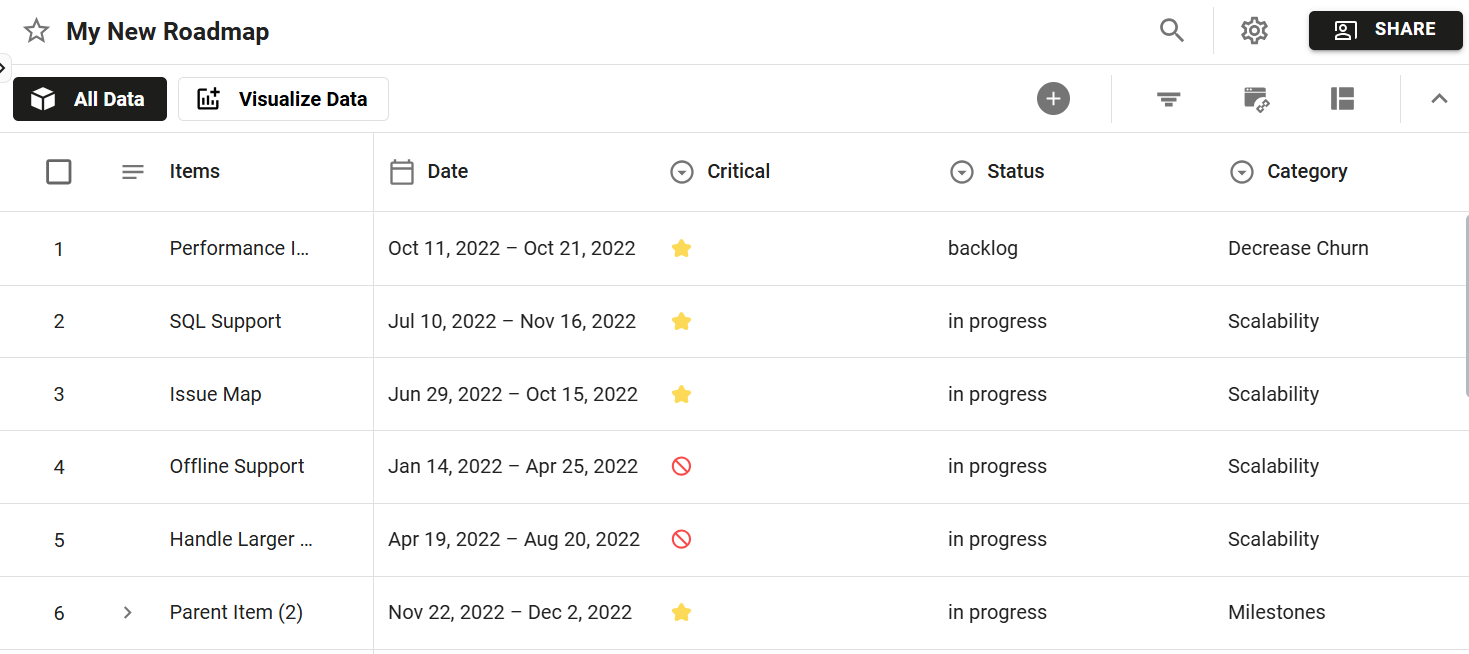The image size is (1469, 654).
Task: Click the SHARE button
Action: coord(1385,30)
